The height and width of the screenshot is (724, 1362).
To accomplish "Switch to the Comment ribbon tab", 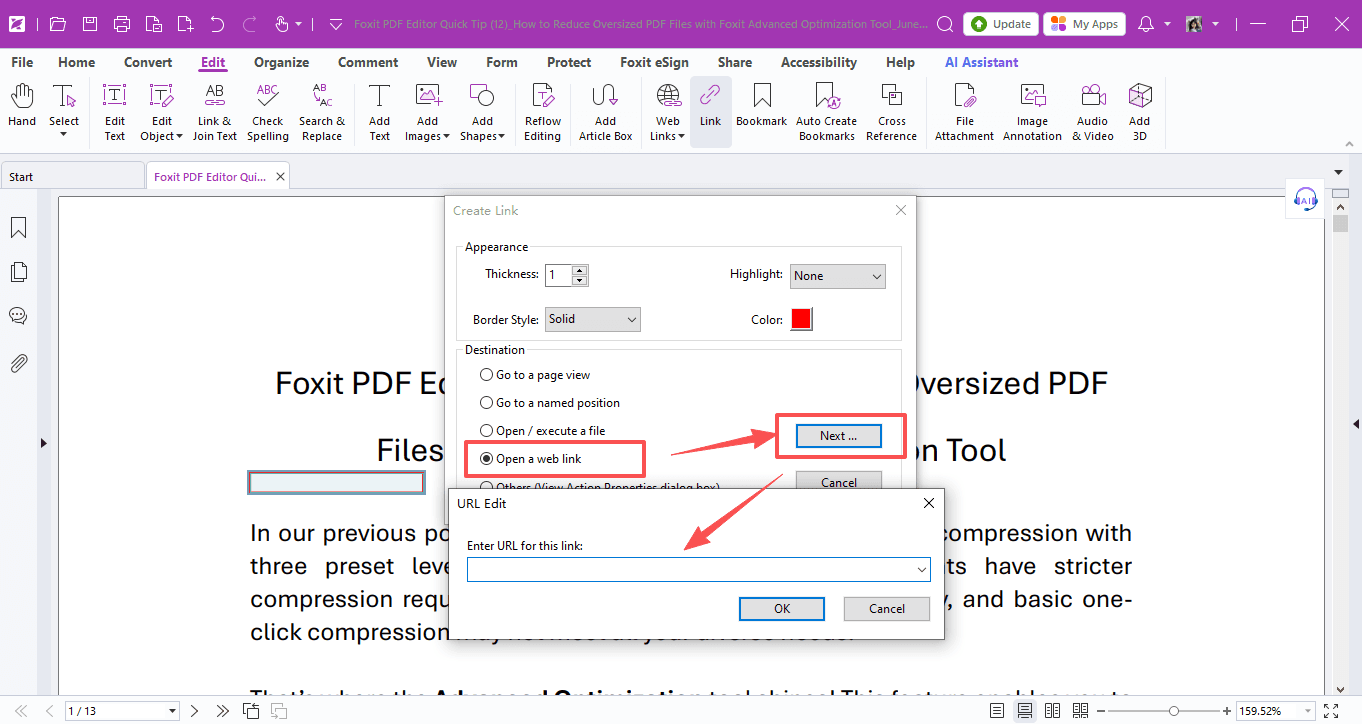I will click(368, 62).
